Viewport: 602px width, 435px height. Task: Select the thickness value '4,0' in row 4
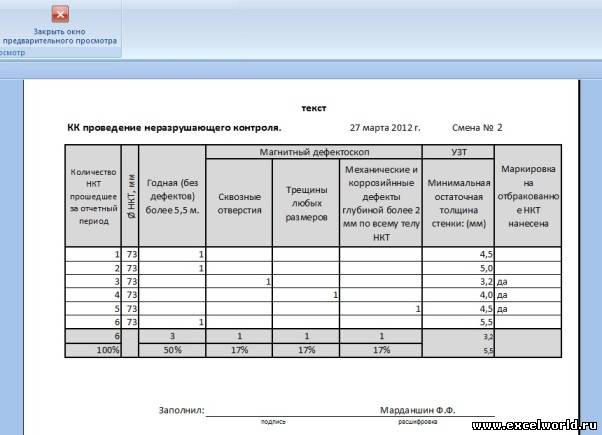click(486, 295)
